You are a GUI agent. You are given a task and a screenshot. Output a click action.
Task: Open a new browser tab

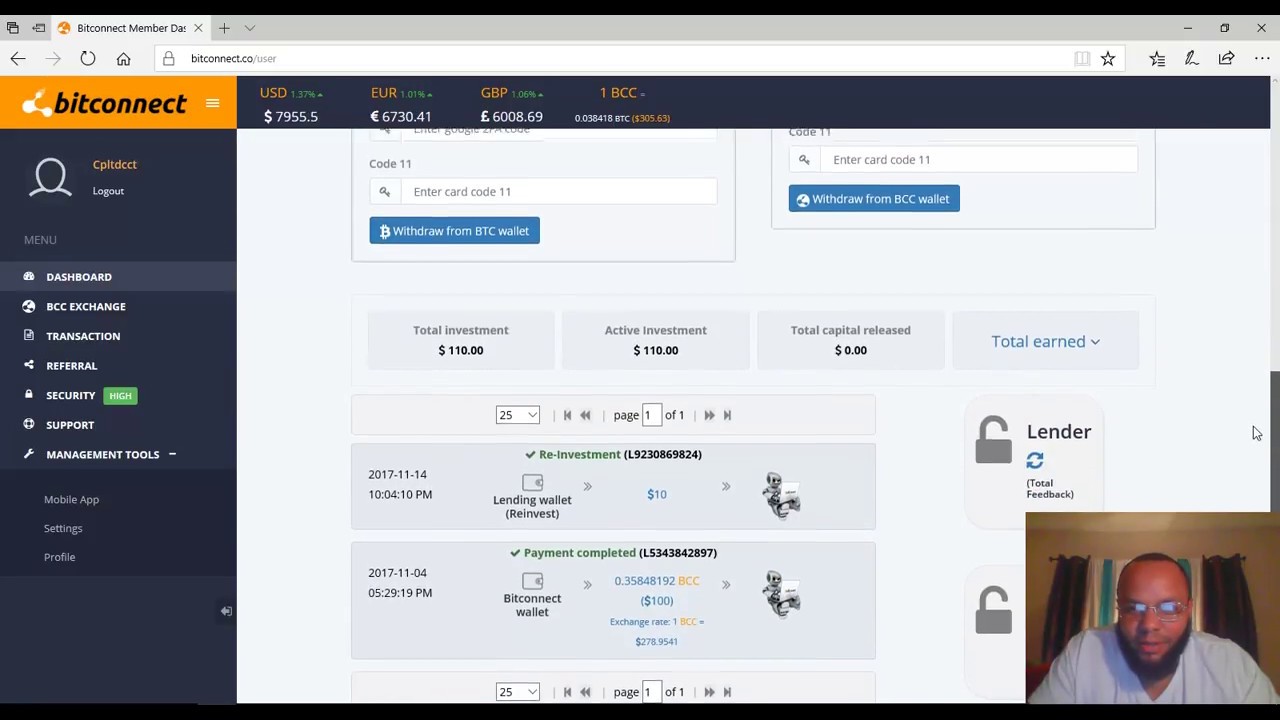224,28
